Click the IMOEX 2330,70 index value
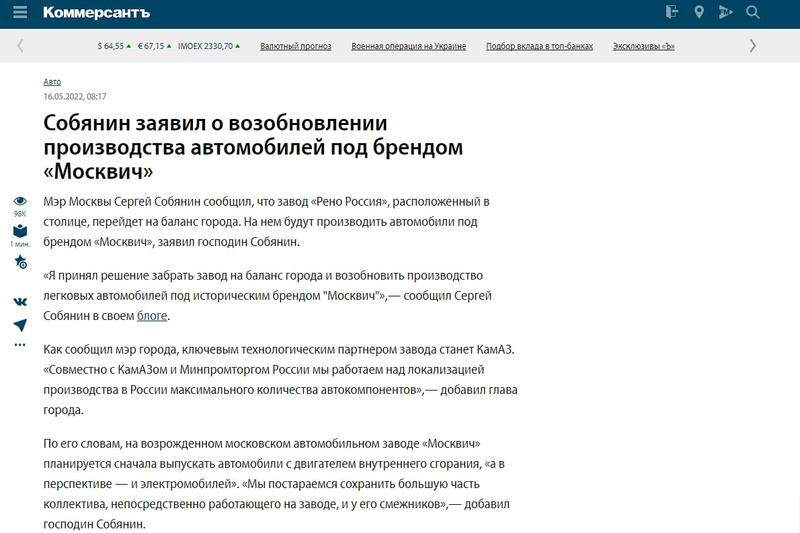This screenshot has height=533, width=800. tap(209, 46)
